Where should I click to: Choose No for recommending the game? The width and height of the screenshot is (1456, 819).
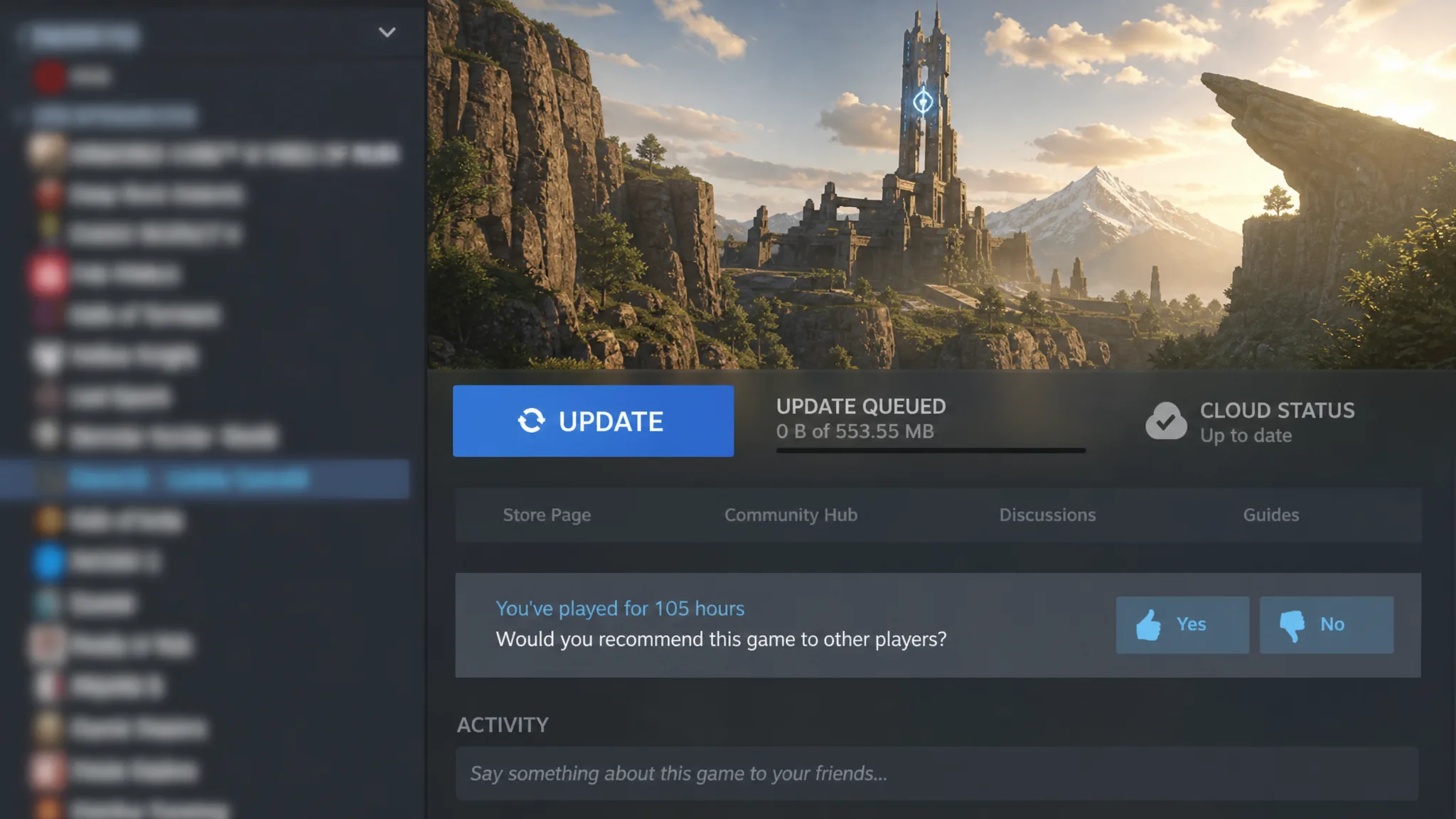[x=1327, y=624]
